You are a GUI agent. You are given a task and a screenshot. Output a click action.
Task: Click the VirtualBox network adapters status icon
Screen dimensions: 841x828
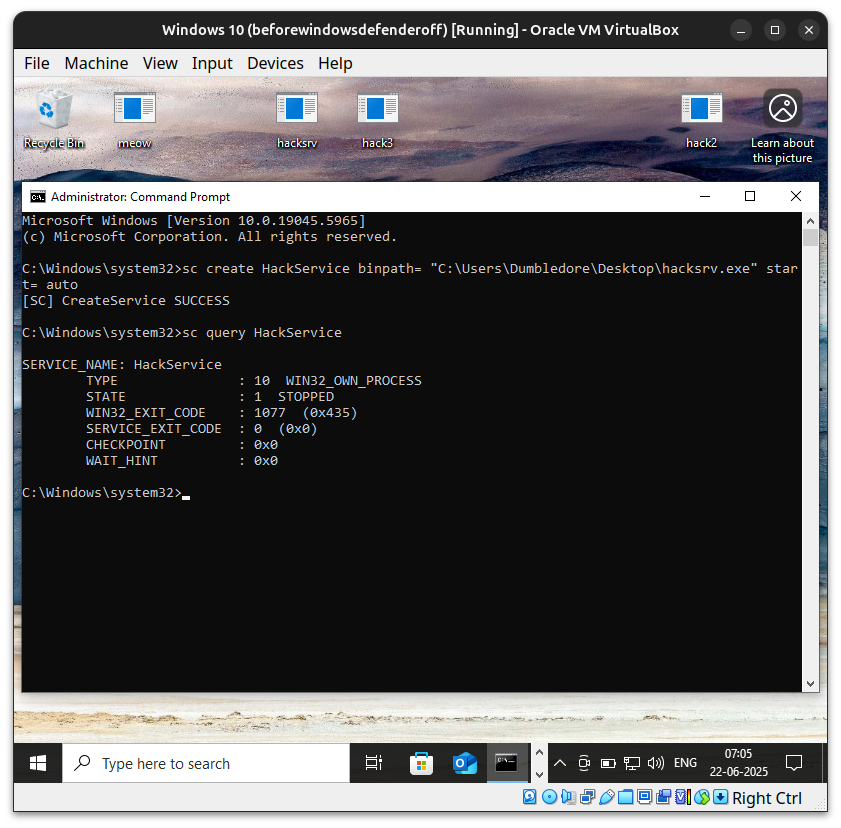point(588,797)
